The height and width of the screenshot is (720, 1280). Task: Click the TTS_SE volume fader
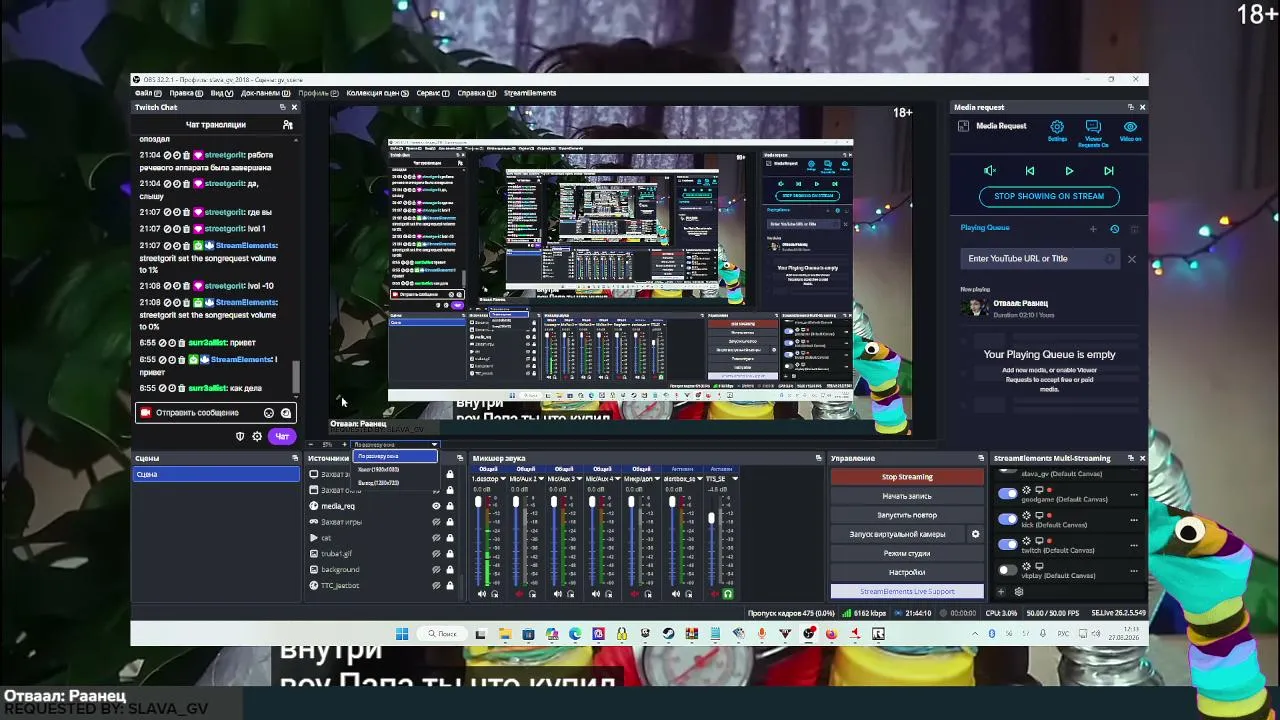[712, 519]
